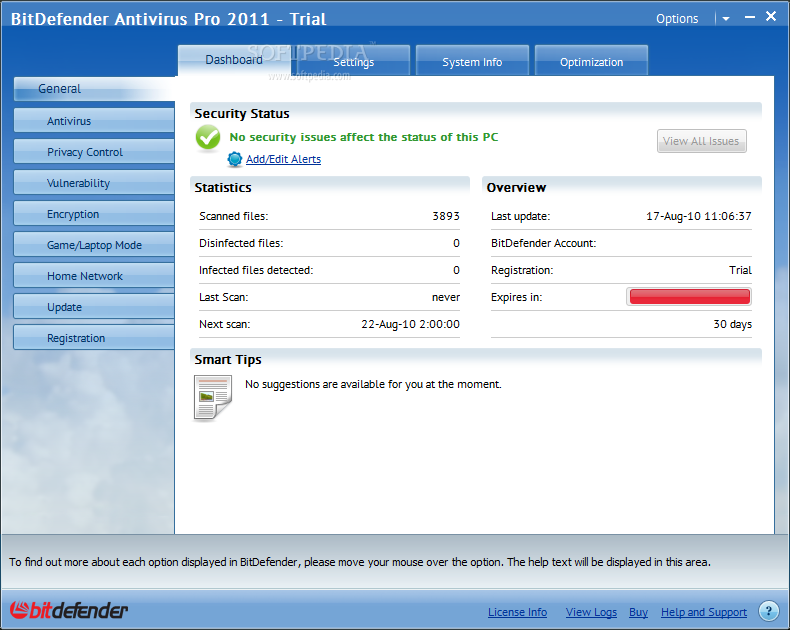Open the Antivirus section

pyautogui.click(x=94, y=121)
